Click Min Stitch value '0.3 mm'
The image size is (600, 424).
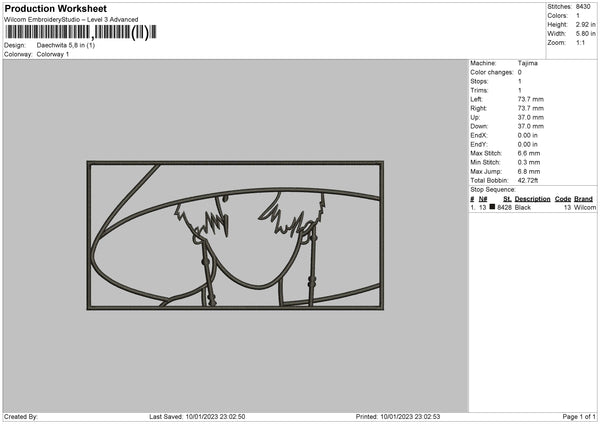tap(529, 163)
